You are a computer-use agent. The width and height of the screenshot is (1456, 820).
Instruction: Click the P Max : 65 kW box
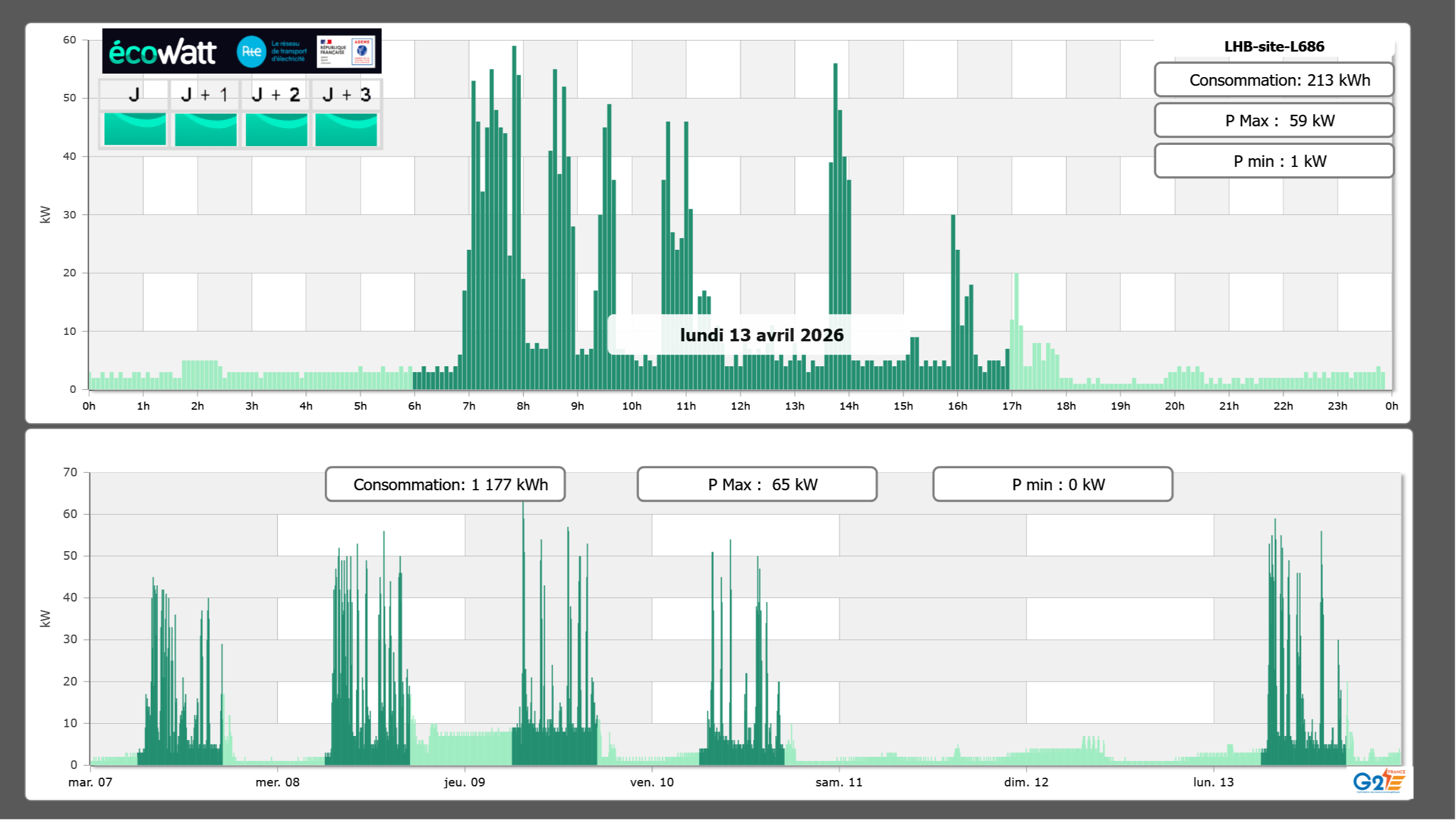point(756,484)
